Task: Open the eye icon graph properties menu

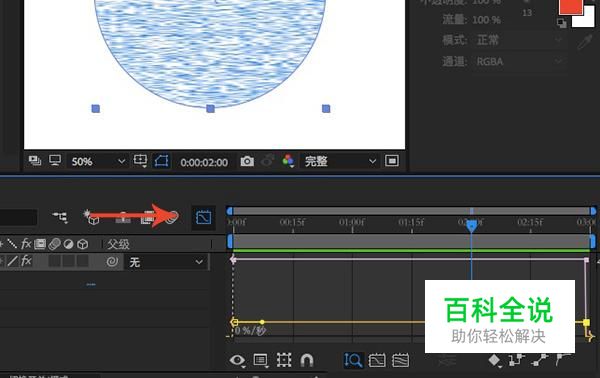Action: (237, 360)
